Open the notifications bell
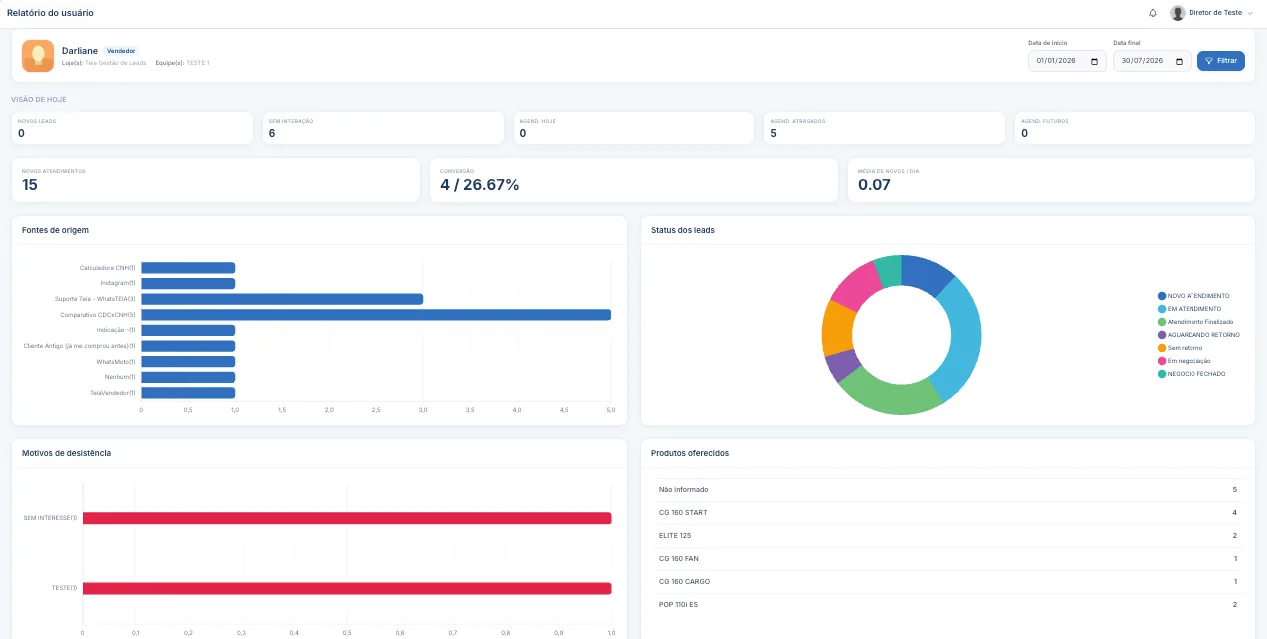 [1153, 13]
